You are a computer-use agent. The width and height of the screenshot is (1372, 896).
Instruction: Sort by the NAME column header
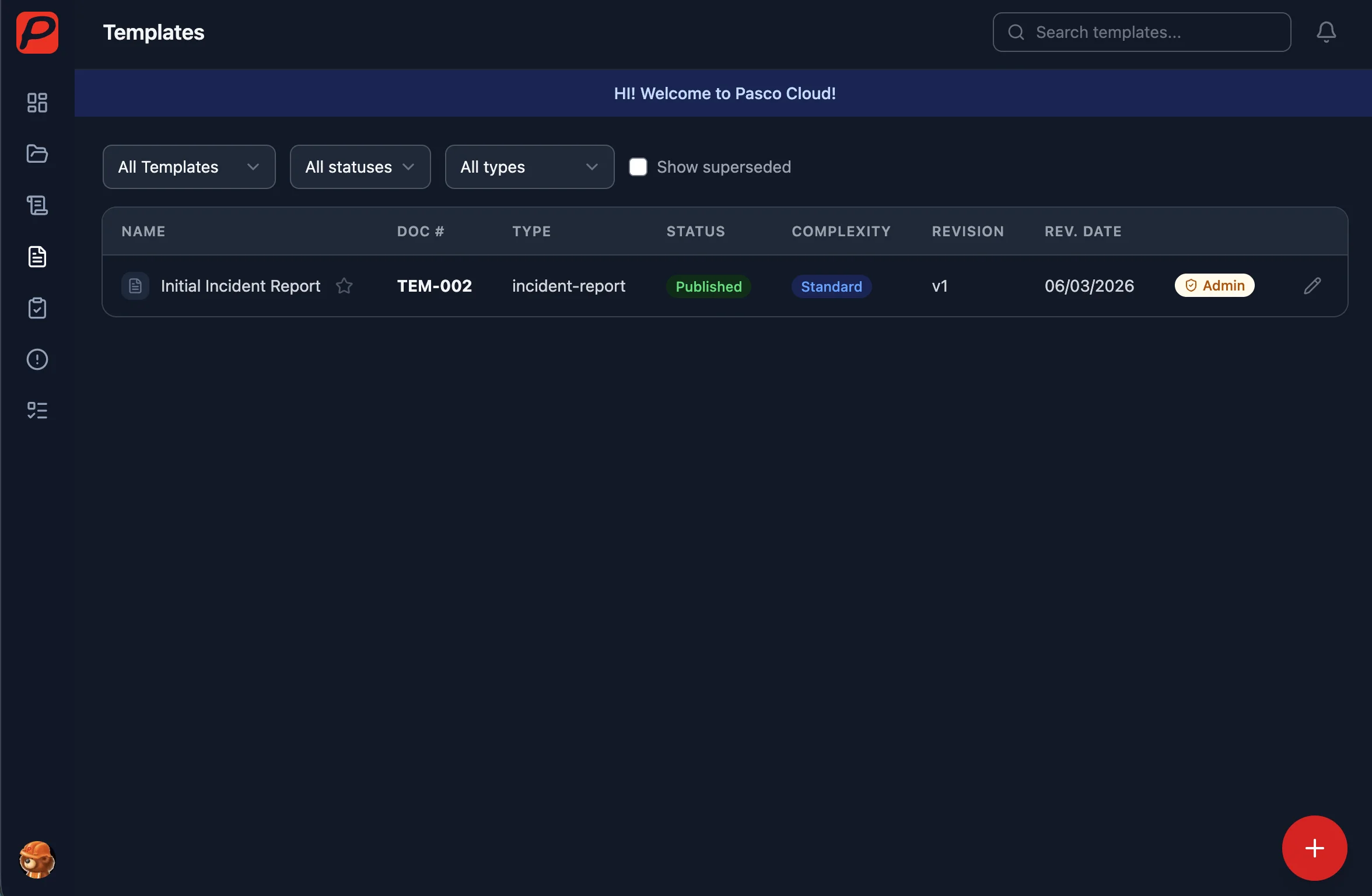pos(143,231)
